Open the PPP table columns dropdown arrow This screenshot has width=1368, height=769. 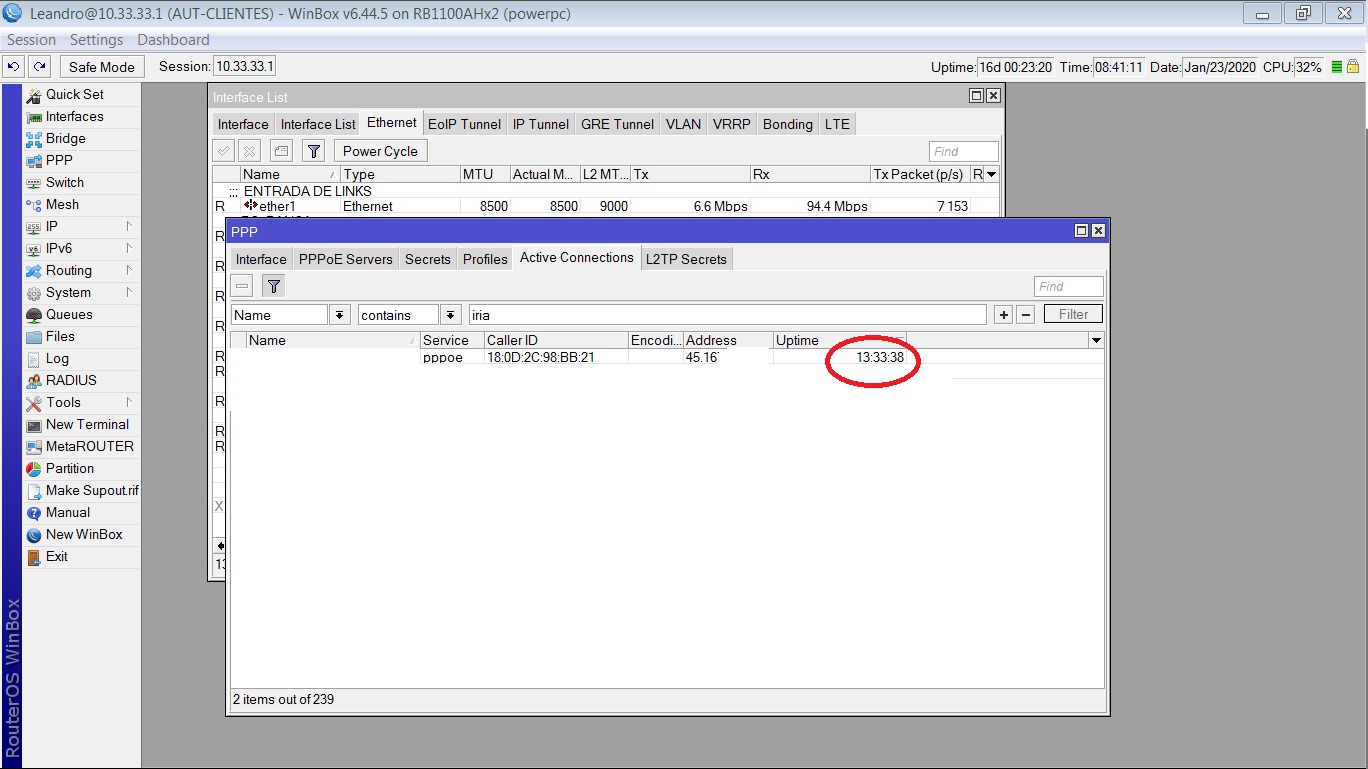click(1096, 340)
